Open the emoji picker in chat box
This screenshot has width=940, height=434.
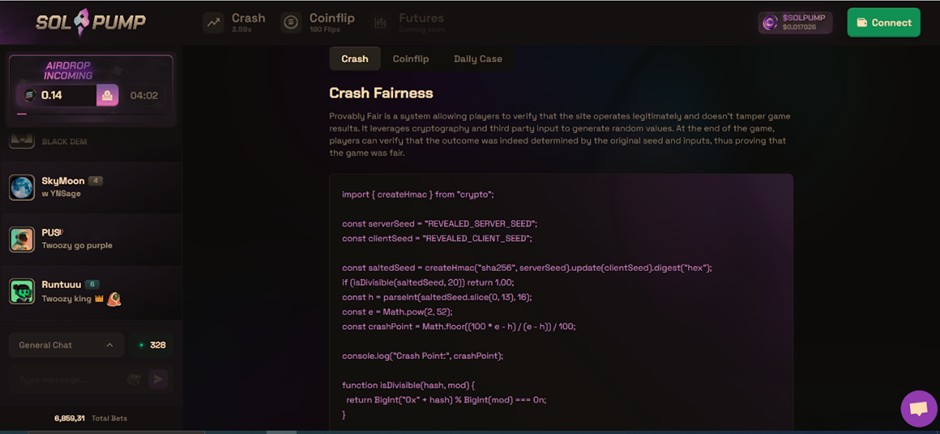click(134, 379)
